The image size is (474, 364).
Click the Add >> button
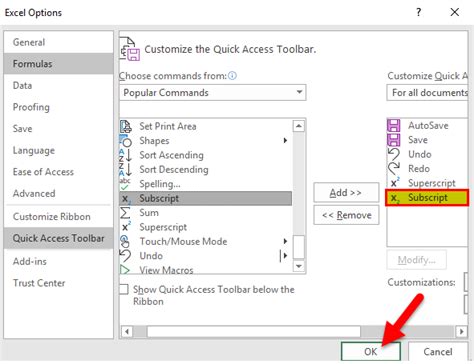coord(346,192)
